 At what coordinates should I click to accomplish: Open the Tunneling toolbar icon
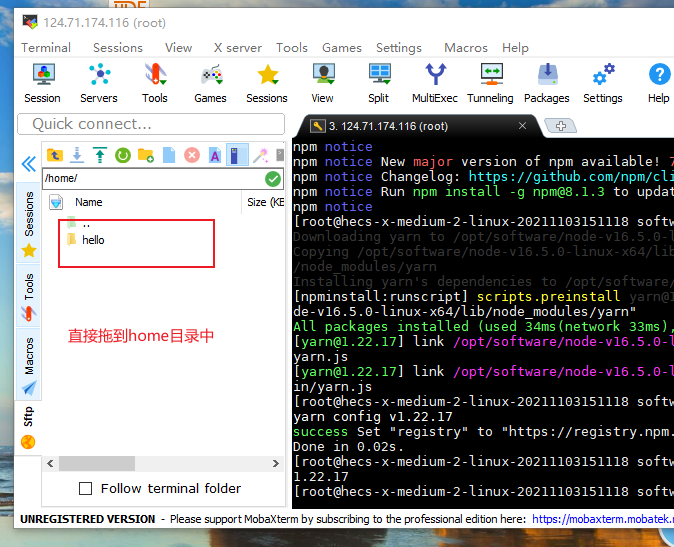(x=490, y=83)
